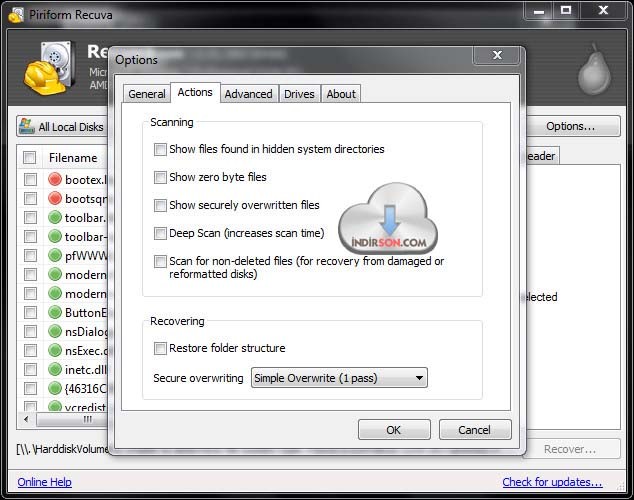Tick the checkbox for the bootex file row
Viewport: 634px width, 500px height.
tap(30, 179)
